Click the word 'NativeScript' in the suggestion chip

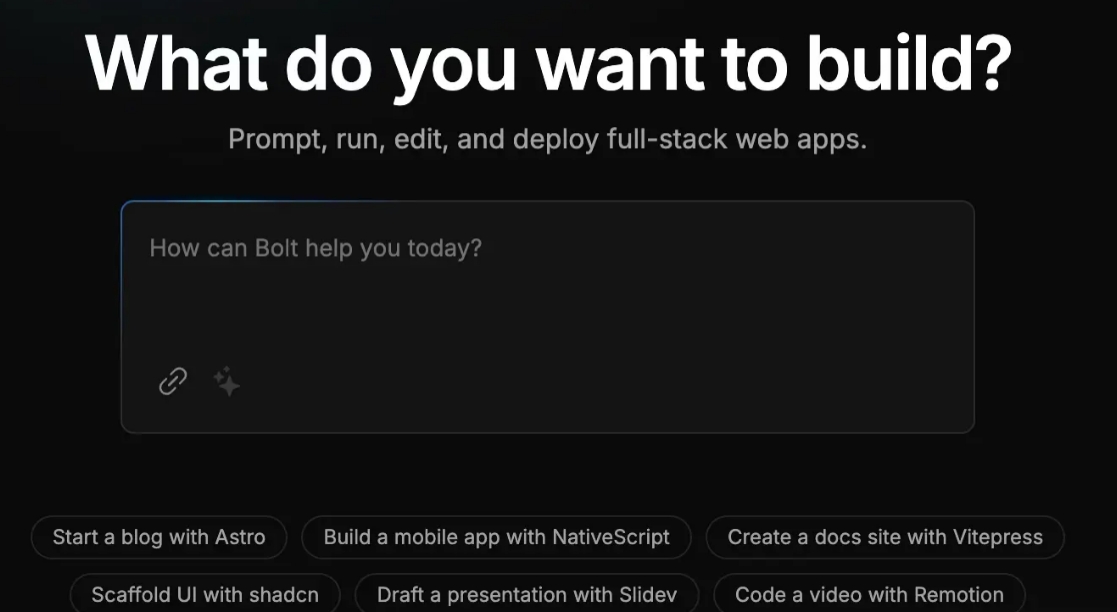tap(611, 537)
